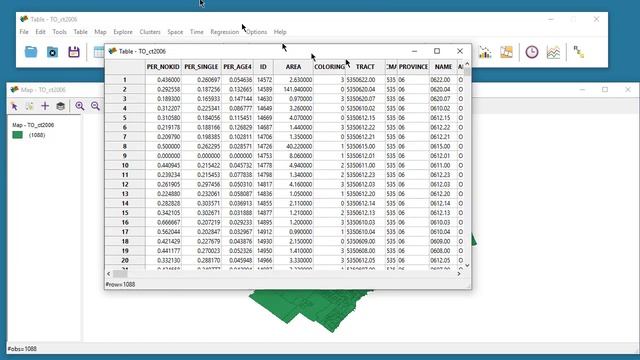Select the ID column header

(x=263, y=67)
